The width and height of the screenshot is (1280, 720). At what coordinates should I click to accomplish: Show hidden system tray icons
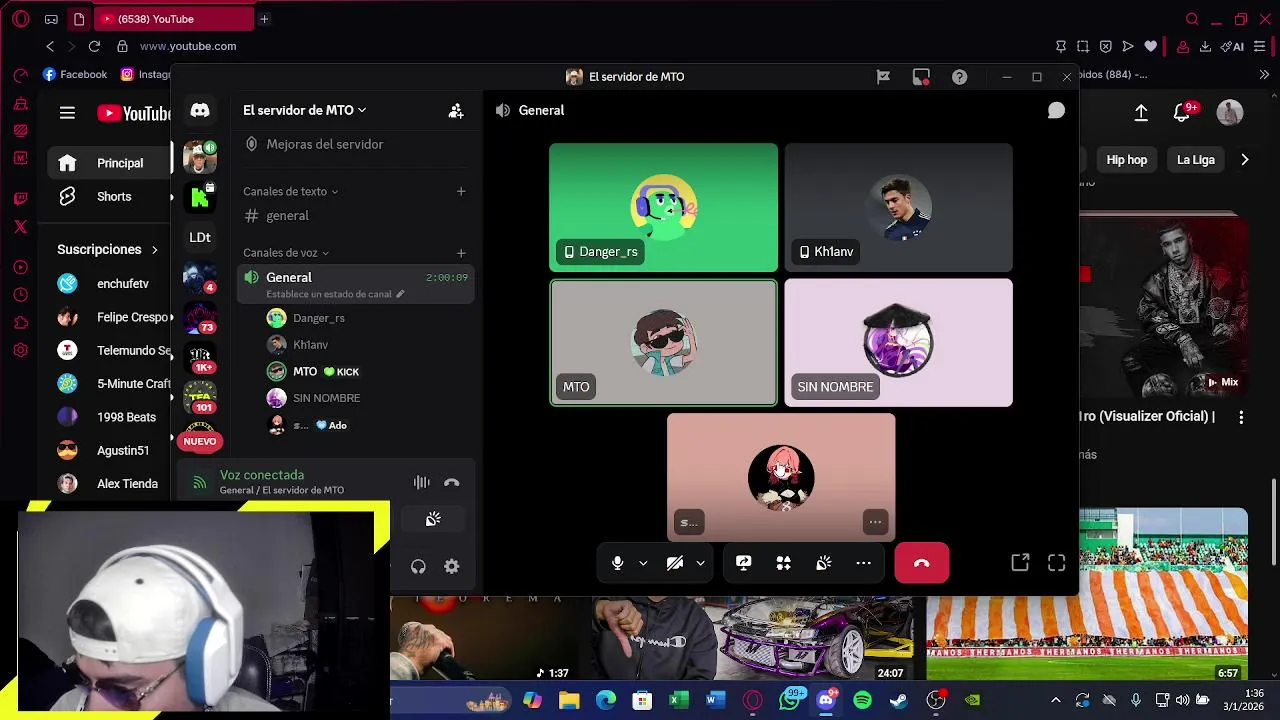click(1055, 700)
